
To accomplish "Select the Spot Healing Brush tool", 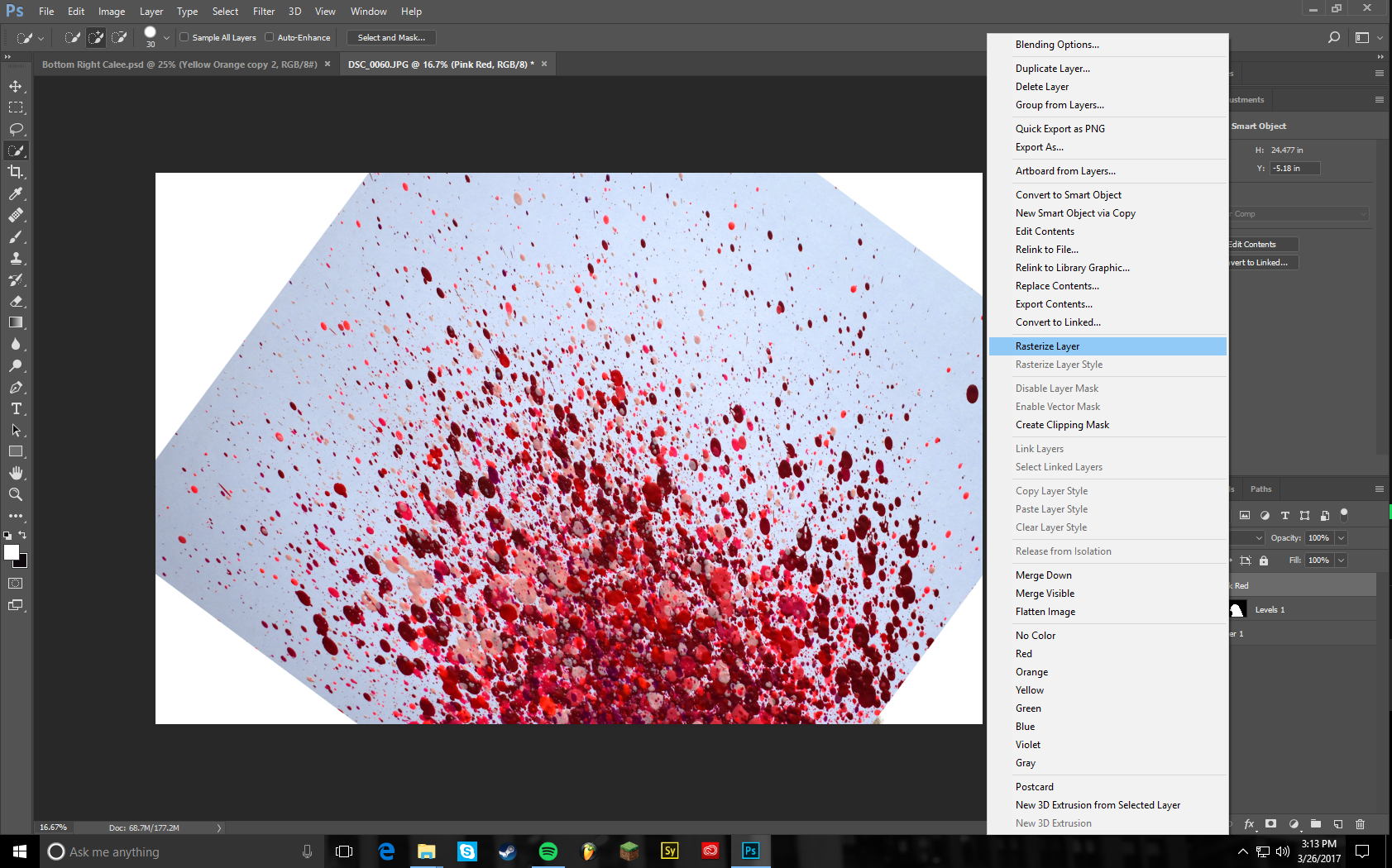I will (16, 215).
